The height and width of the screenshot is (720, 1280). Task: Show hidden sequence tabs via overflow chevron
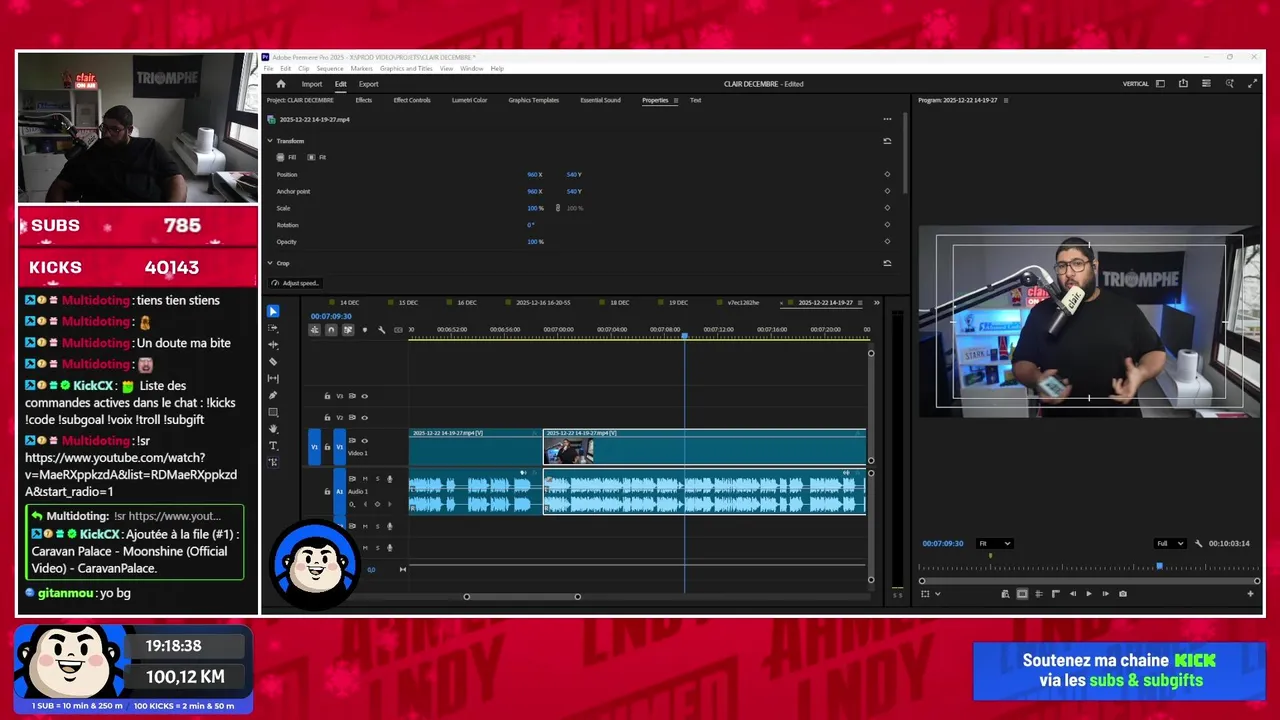(877, 302)
